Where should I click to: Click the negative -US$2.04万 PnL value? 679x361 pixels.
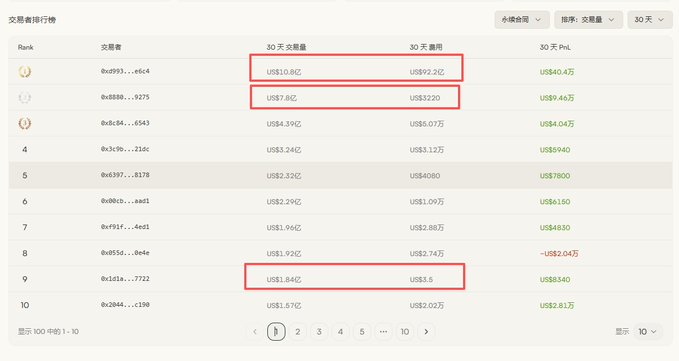[x=559, y=254]
